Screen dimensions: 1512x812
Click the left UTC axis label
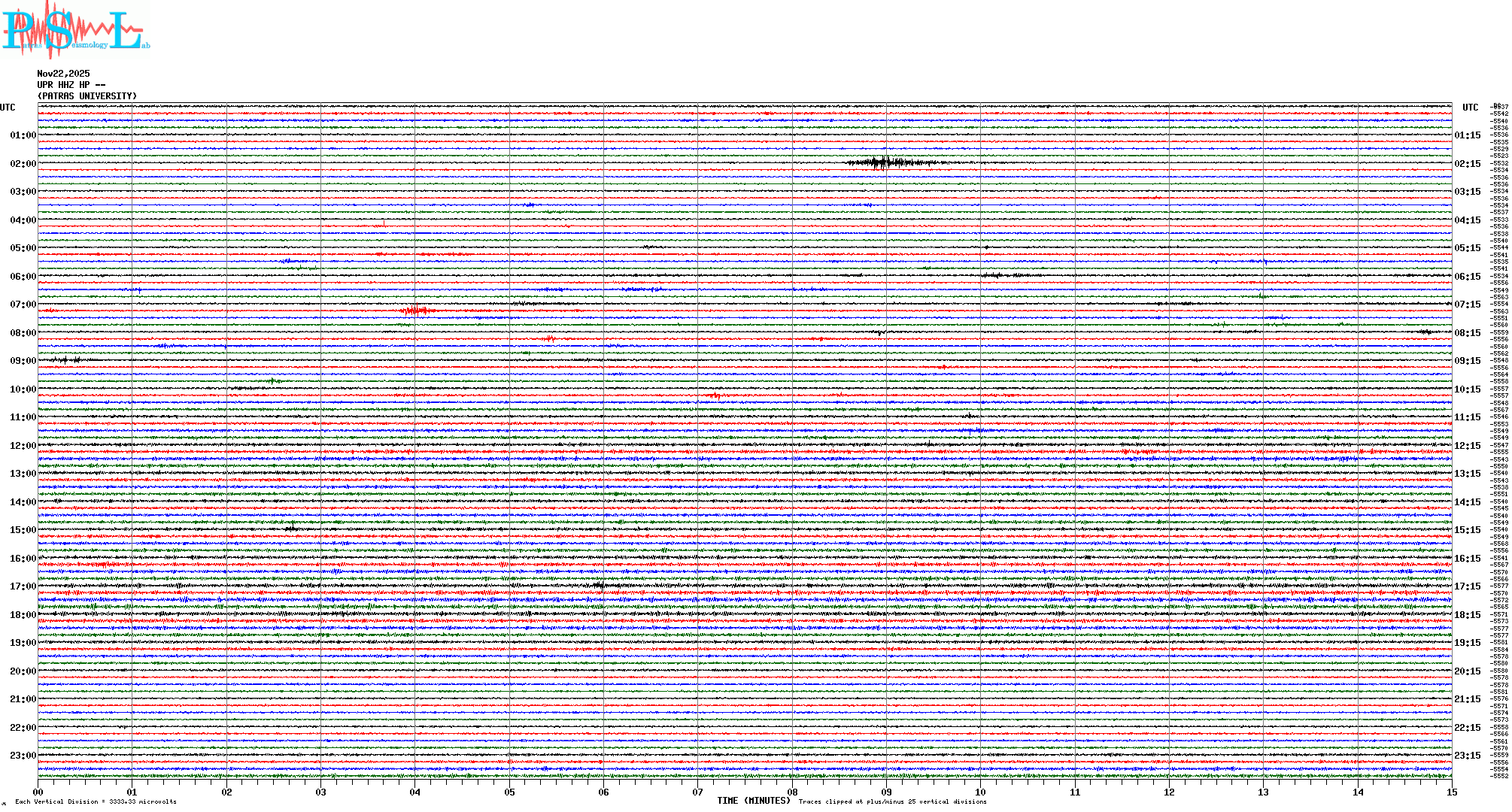coord(8,108)
